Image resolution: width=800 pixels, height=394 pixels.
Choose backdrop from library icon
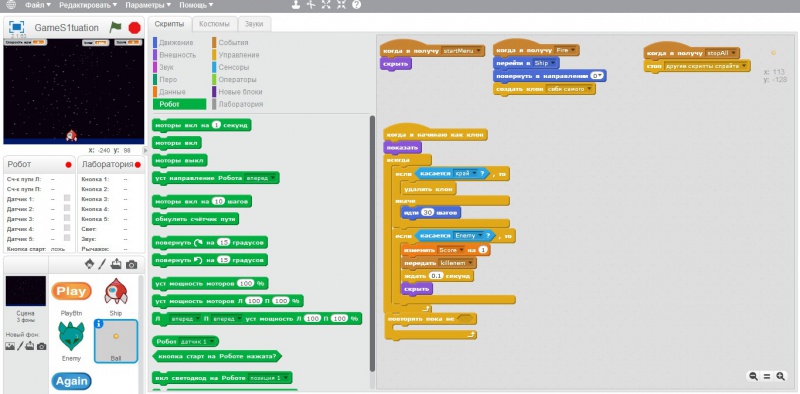coord(10,347)
